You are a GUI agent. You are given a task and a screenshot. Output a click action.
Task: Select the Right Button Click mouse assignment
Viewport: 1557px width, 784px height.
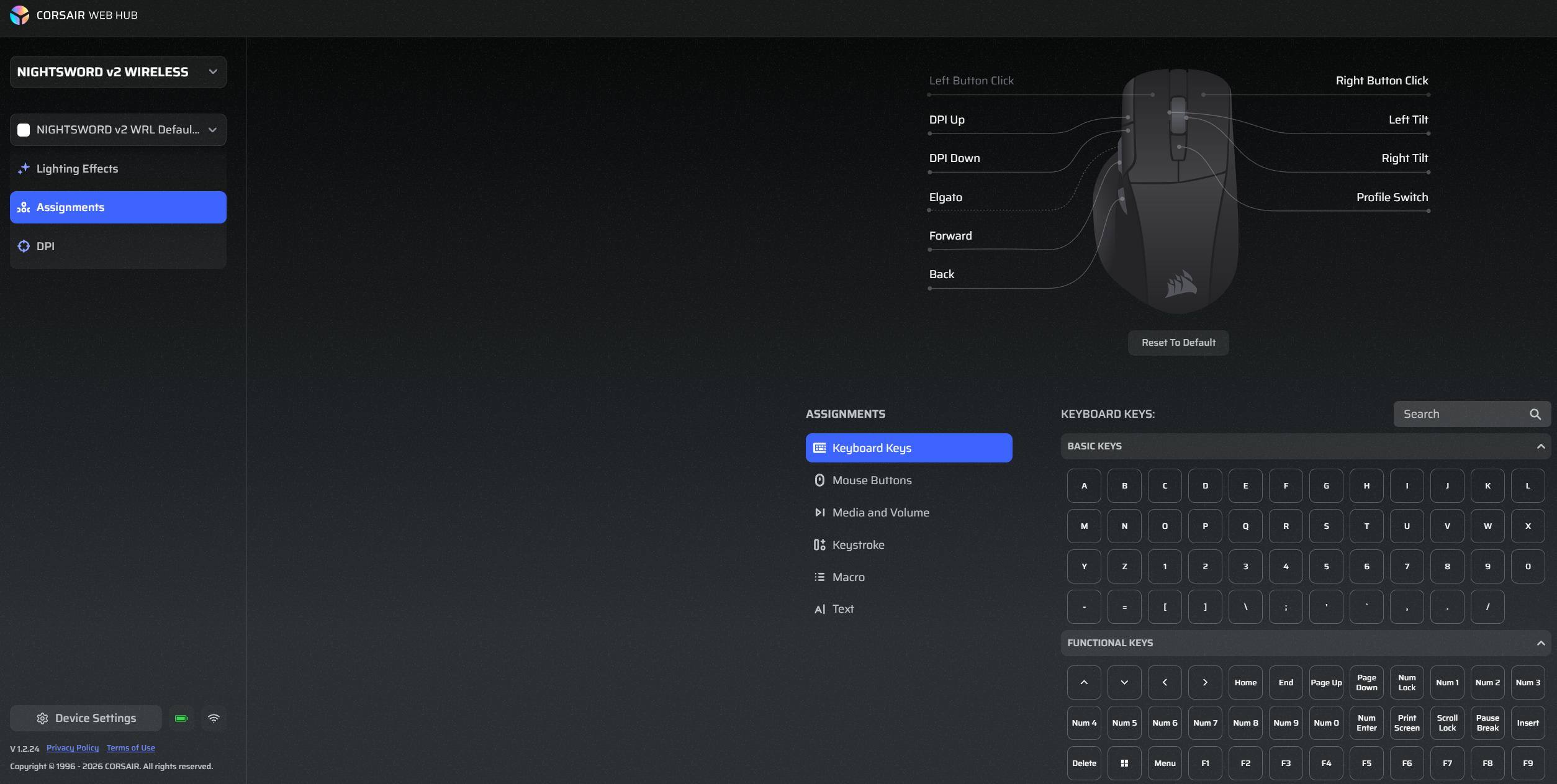tap(1382, 81)
